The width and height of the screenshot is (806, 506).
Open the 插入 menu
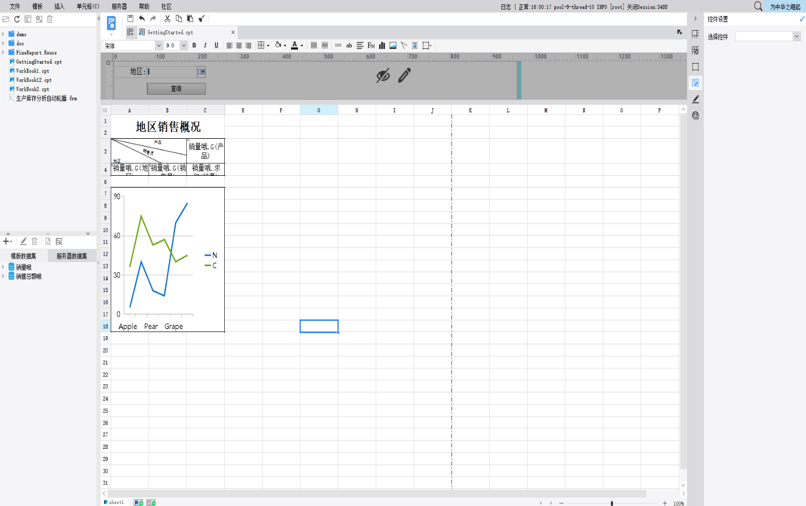(60, 6)
